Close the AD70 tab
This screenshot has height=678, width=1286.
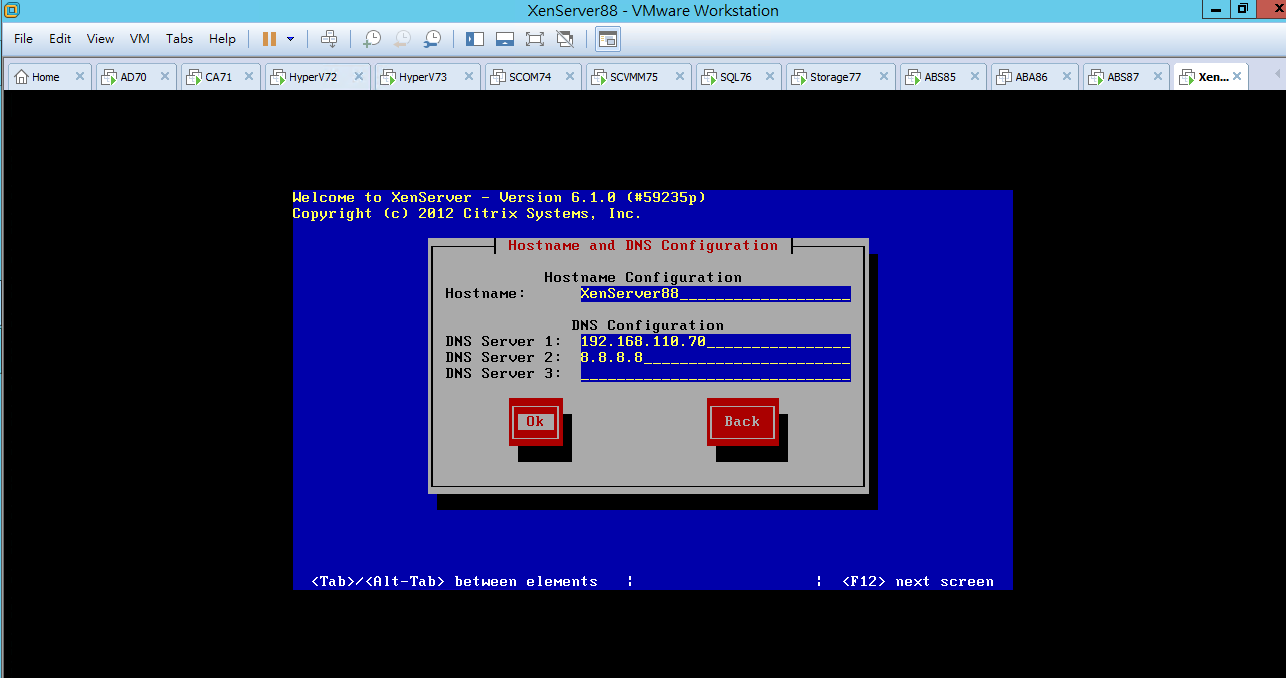pos(165,77)
